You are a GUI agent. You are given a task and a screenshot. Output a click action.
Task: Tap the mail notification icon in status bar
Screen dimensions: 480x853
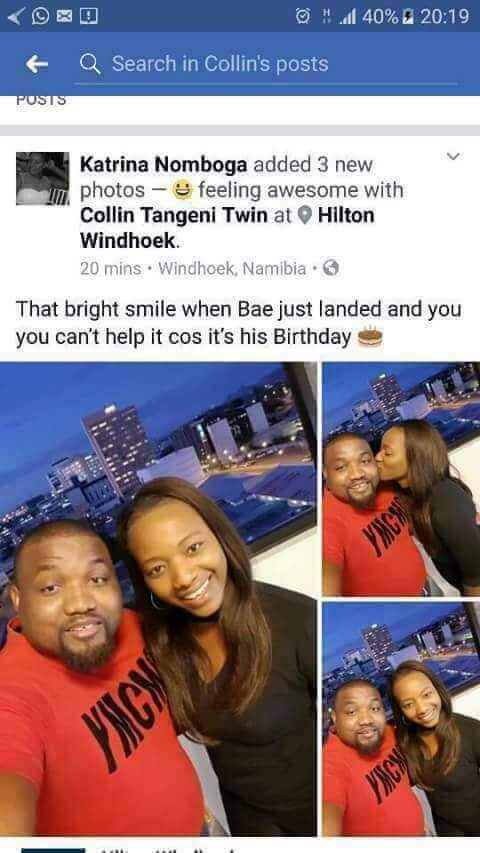click(x=64, y=17)
